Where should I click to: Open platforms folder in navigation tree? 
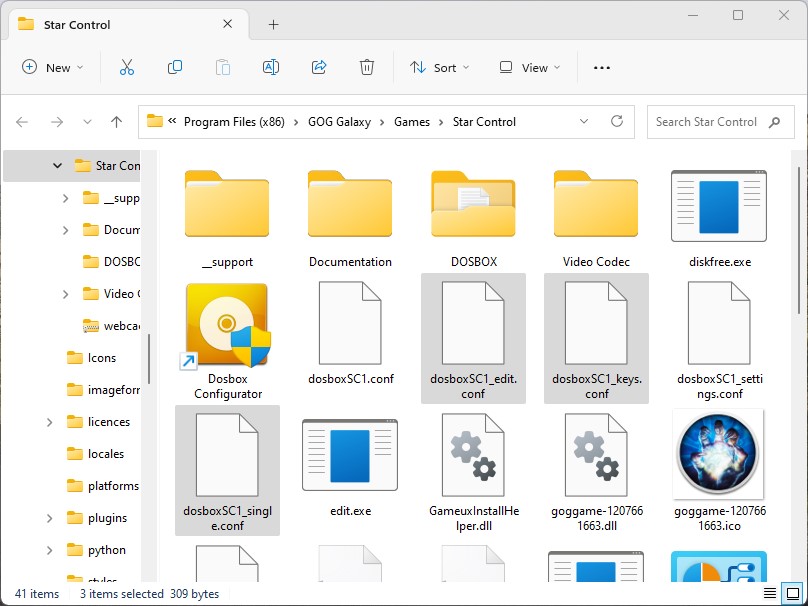(x=103, y=486)
